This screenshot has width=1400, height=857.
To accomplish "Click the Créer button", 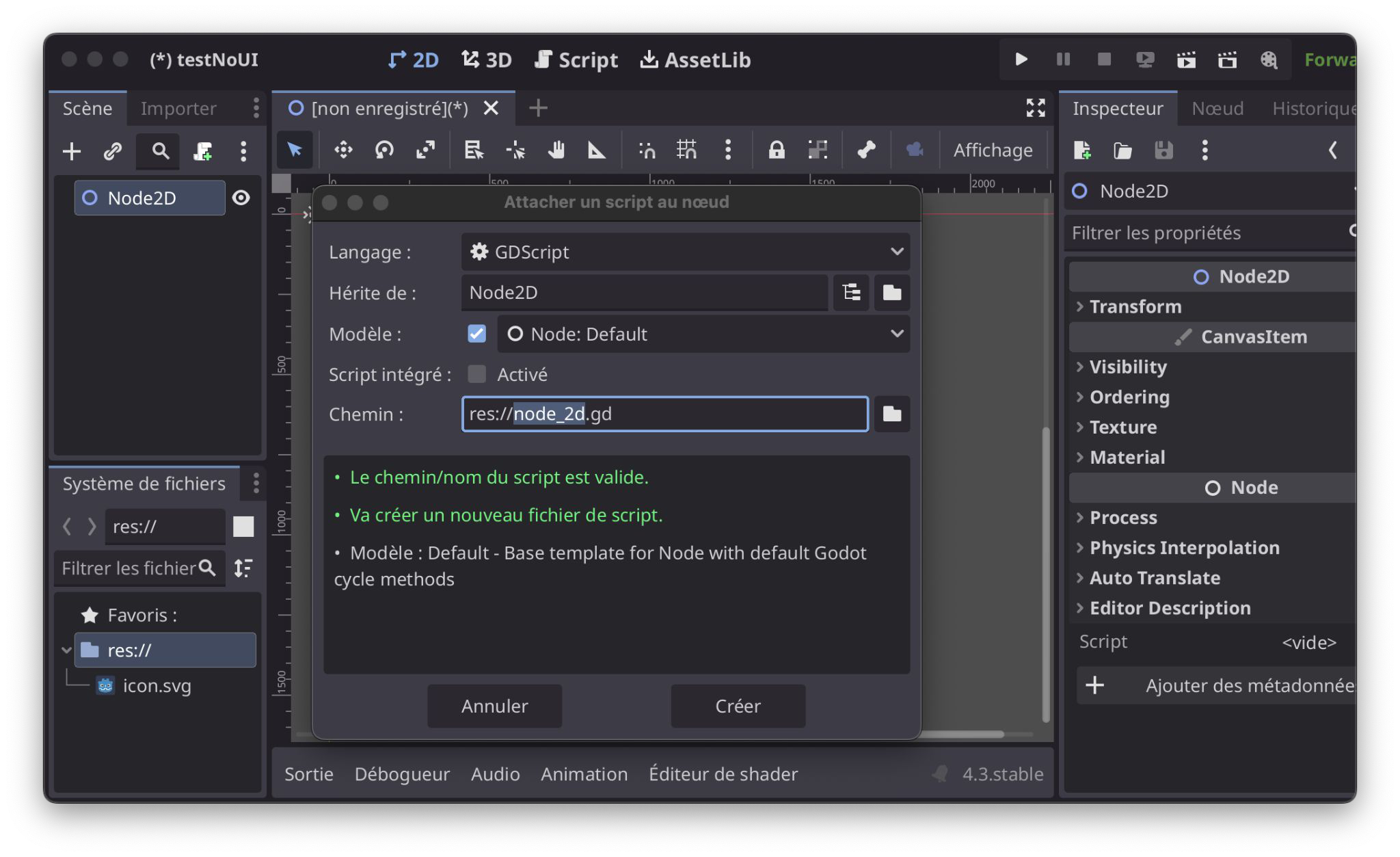I will (x=738, y=706).
